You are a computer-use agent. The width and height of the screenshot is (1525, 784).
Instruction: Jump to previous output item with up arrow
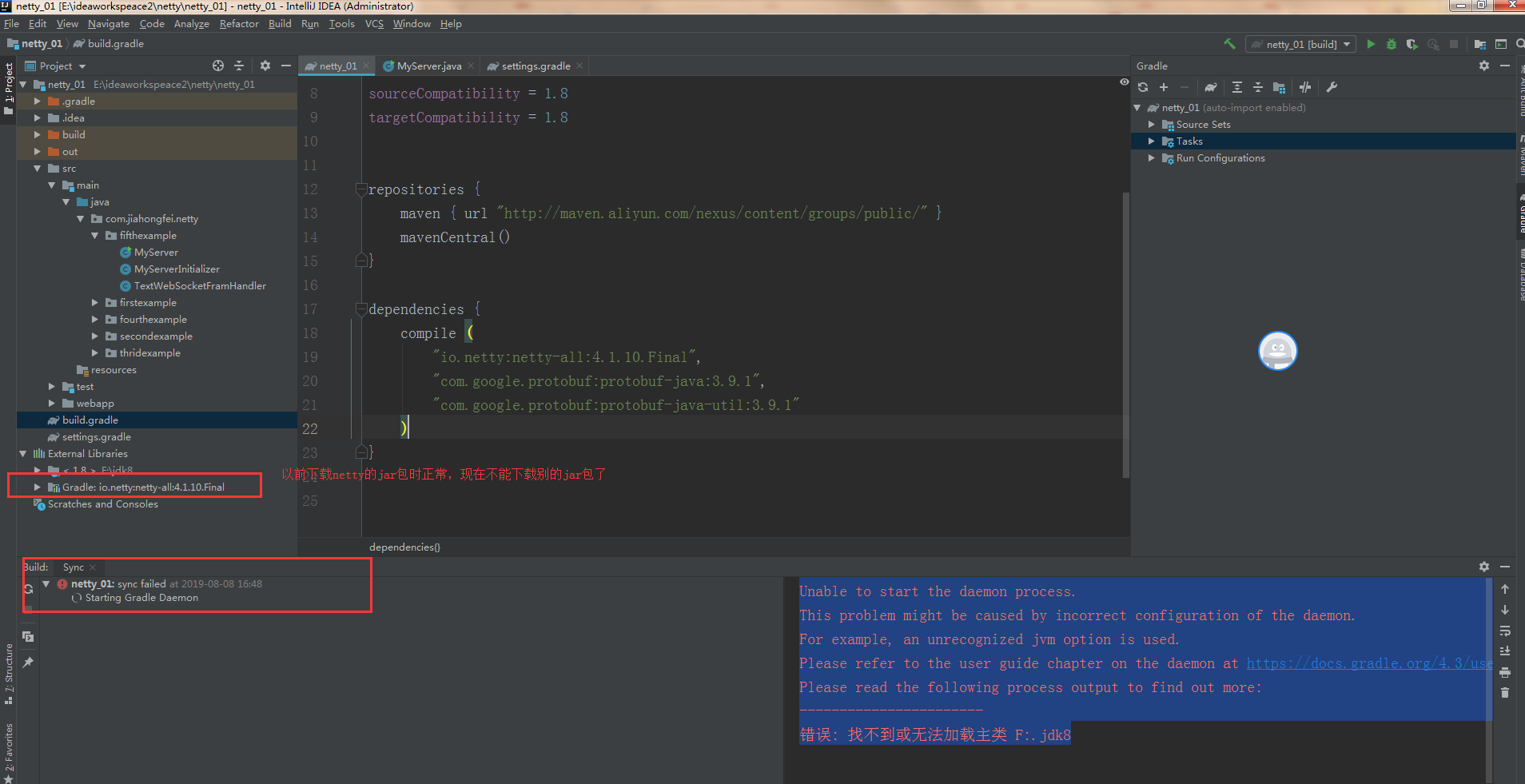coord(1505,589)
